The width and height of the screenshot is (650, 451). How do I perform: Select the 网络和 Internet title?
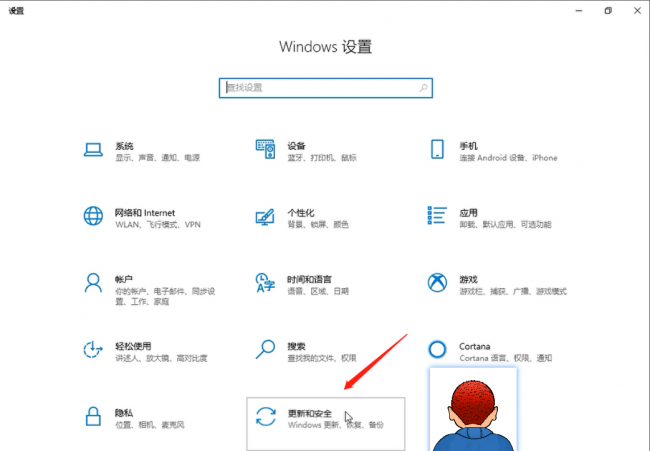pos(145,213)
